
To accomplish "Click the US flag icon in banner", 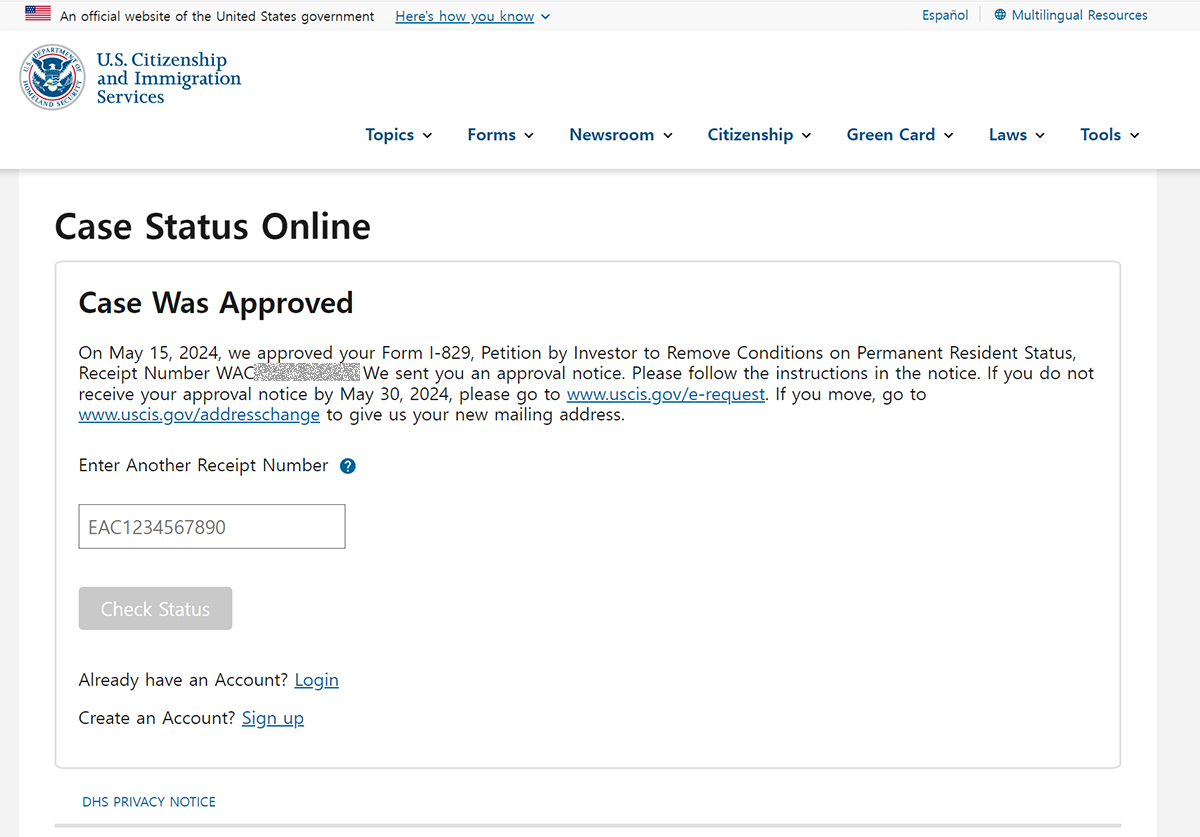I will 38,14.
